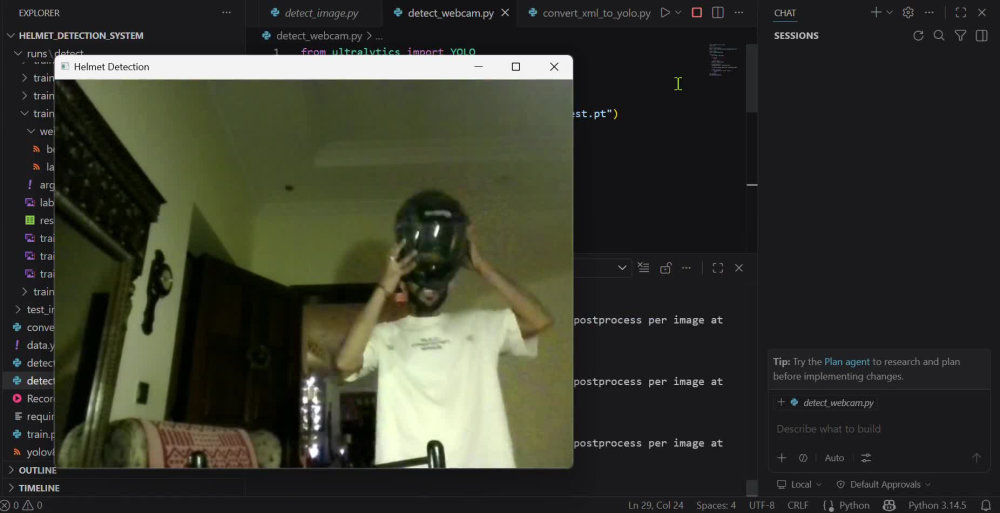
Task: Open chat configure tools icon
Action: 865,458
